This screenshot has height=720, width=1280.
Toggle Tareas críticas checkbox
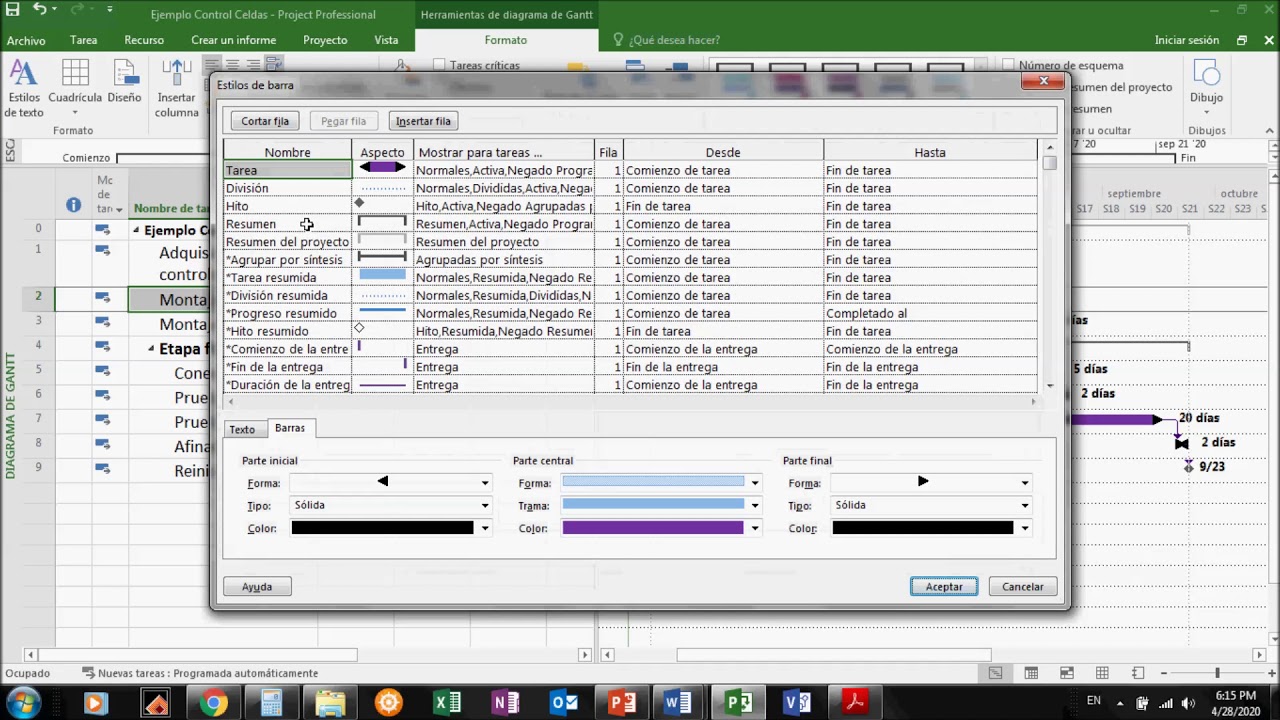(439, 65)
